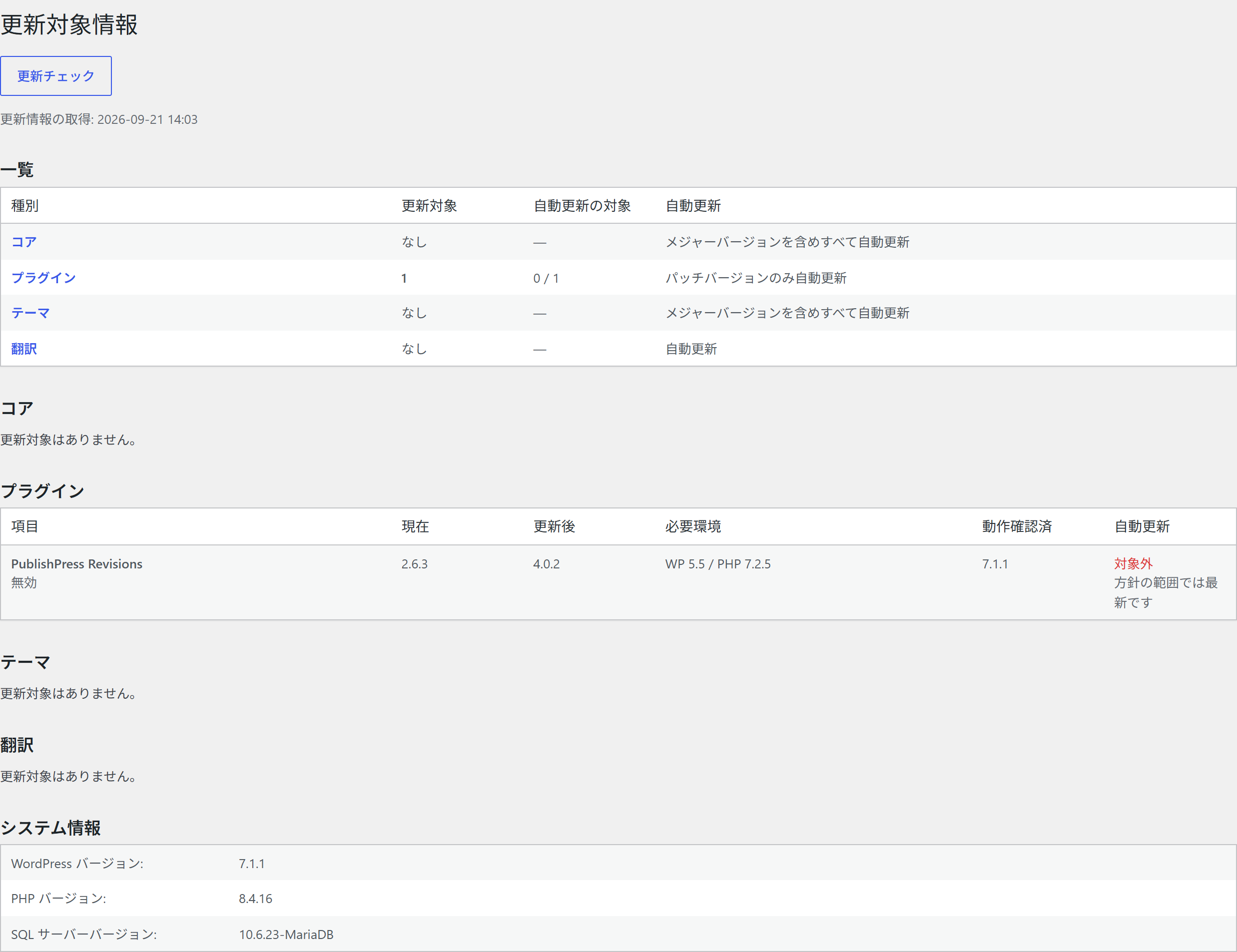Click the 現在 column header
The width and height of the screenshot is (1237, 952).
[x=415, y=526]
